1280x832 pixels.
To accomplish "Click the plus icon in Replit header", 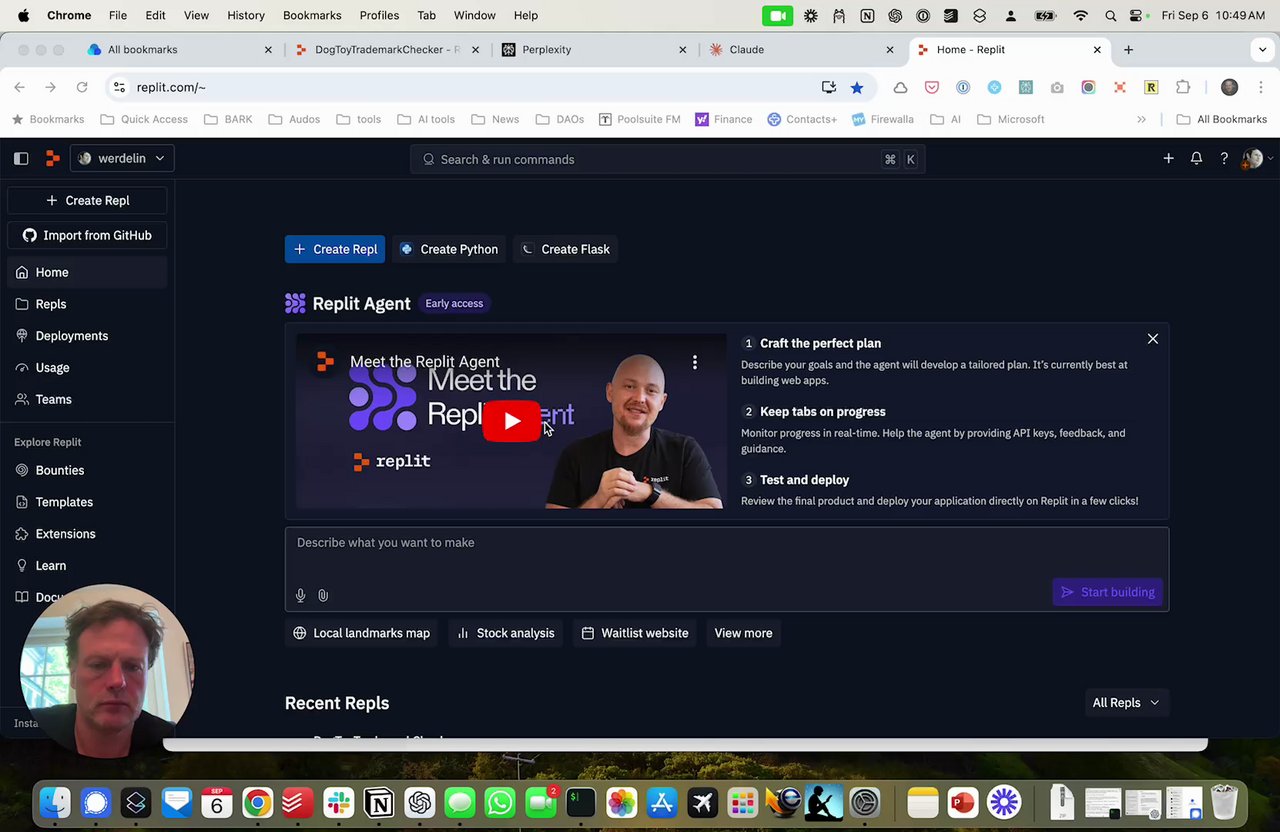I will pyautogui.click(x=1168, y=158).
